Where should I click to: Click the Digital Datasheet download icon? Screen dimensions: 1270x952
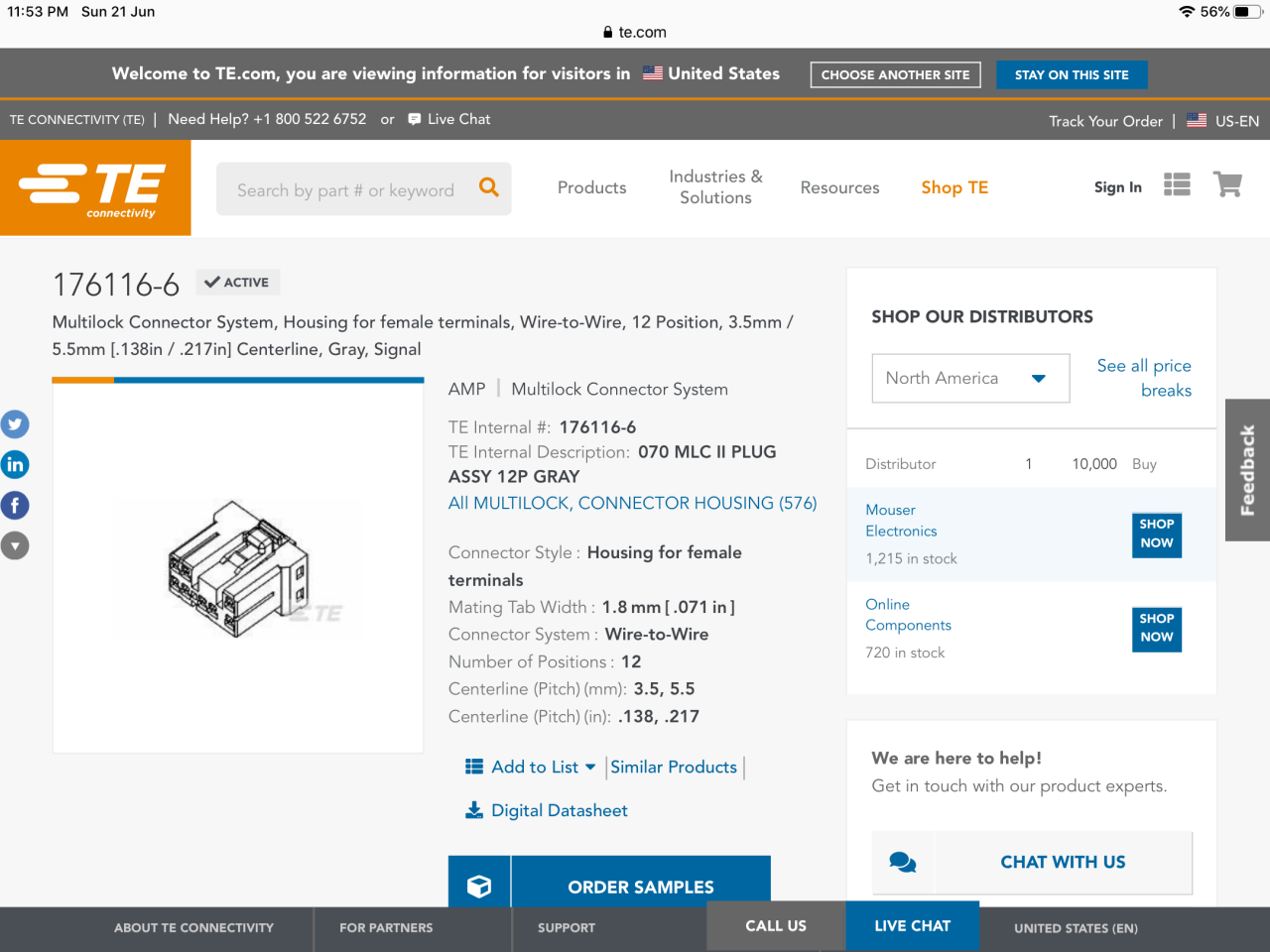474,810
